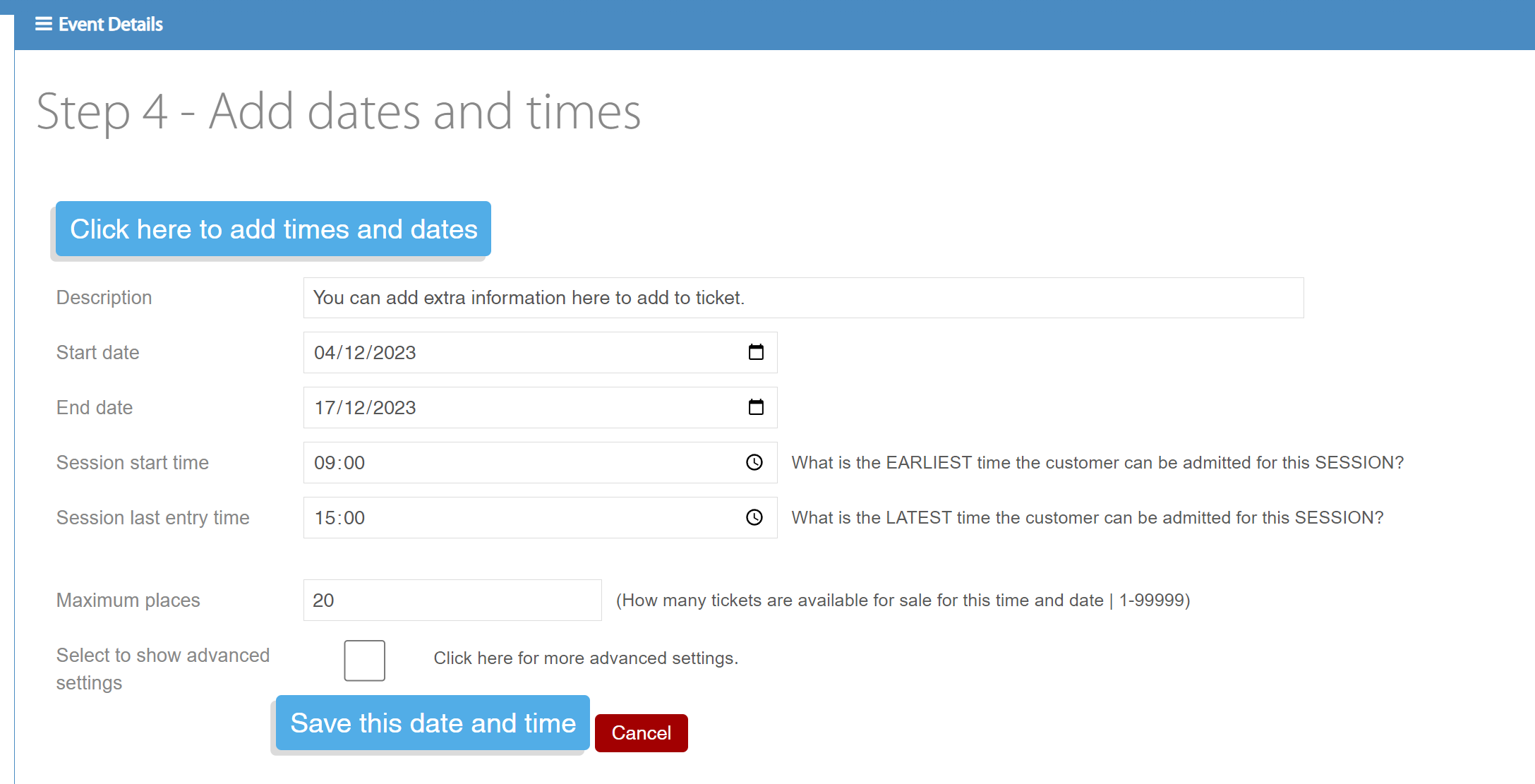Click the year portion of End date

pyautogui.click(x=395, y=408)
